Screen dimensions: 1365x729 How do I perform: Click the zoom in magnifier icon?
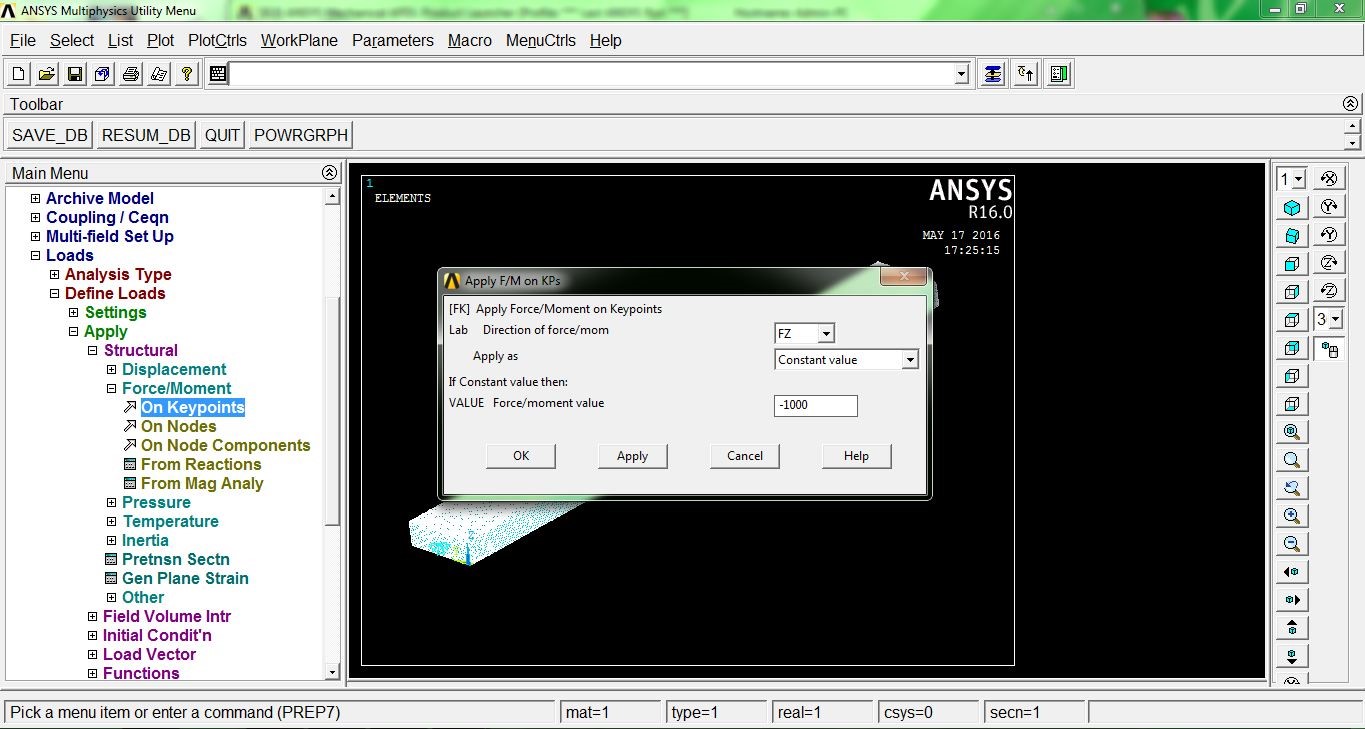(x=1290, y=515)
